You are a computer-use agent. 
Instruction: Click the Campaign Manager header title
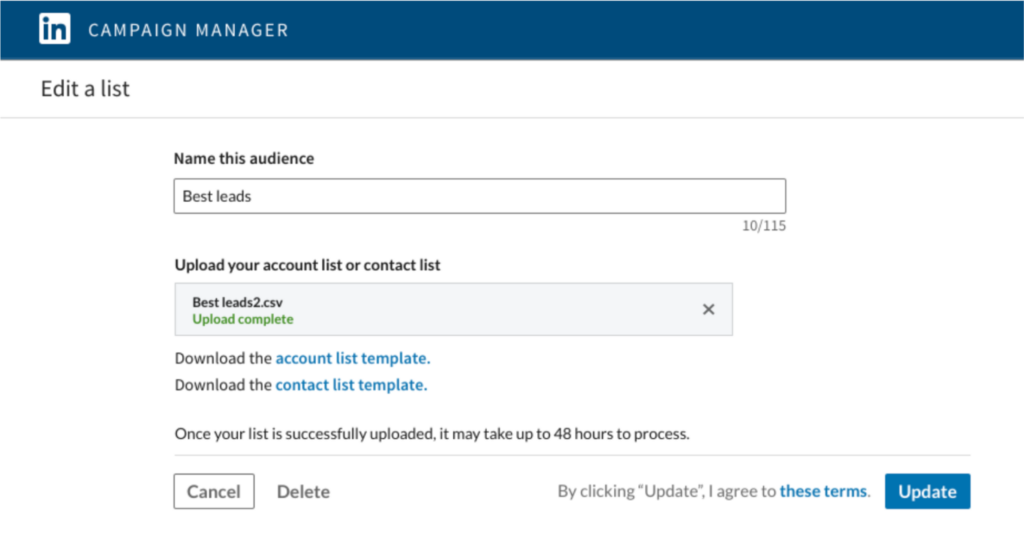(x=188, y=30)
